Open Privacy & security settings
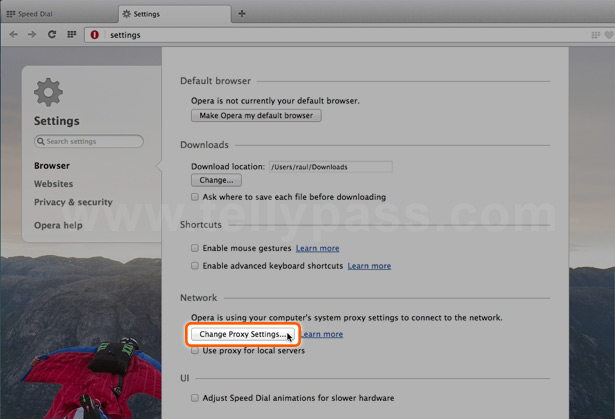 [73, 202]
